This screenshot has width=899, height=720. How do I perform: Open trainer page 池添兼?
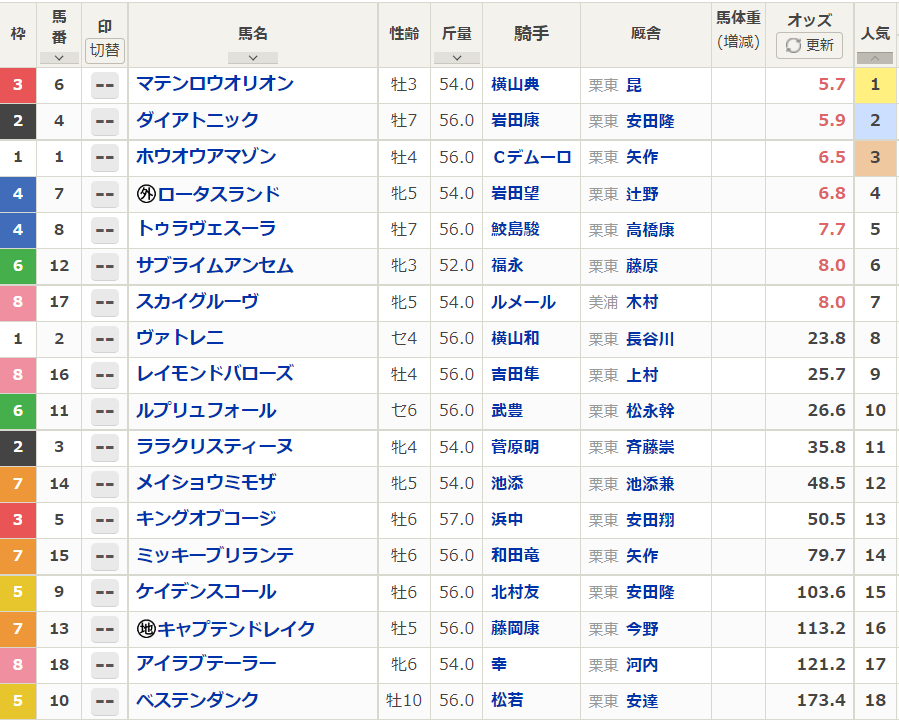(650, 484)
